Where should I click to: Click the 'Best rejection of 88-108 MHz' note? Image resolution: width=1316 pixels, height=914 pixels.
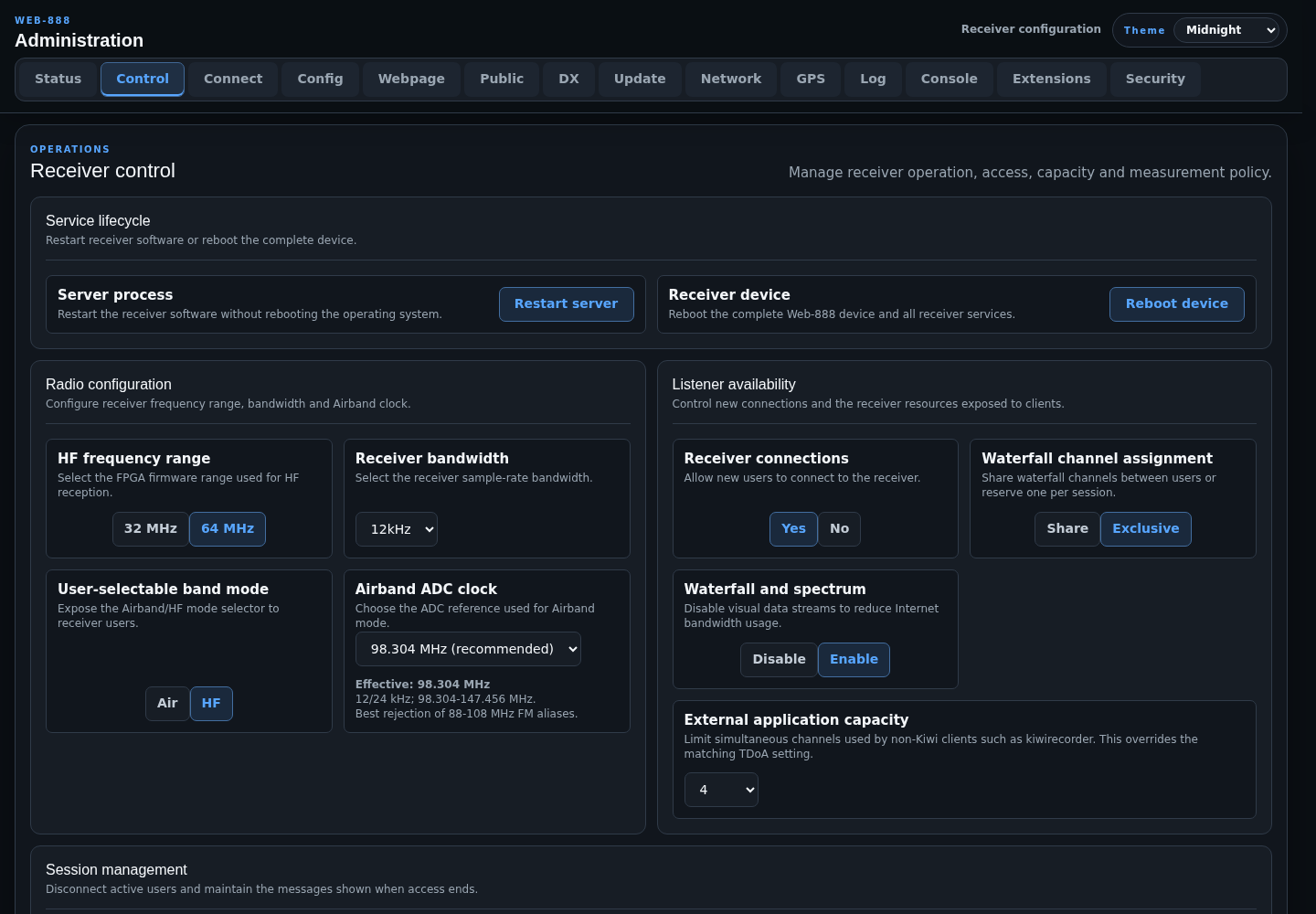[466, 714]
